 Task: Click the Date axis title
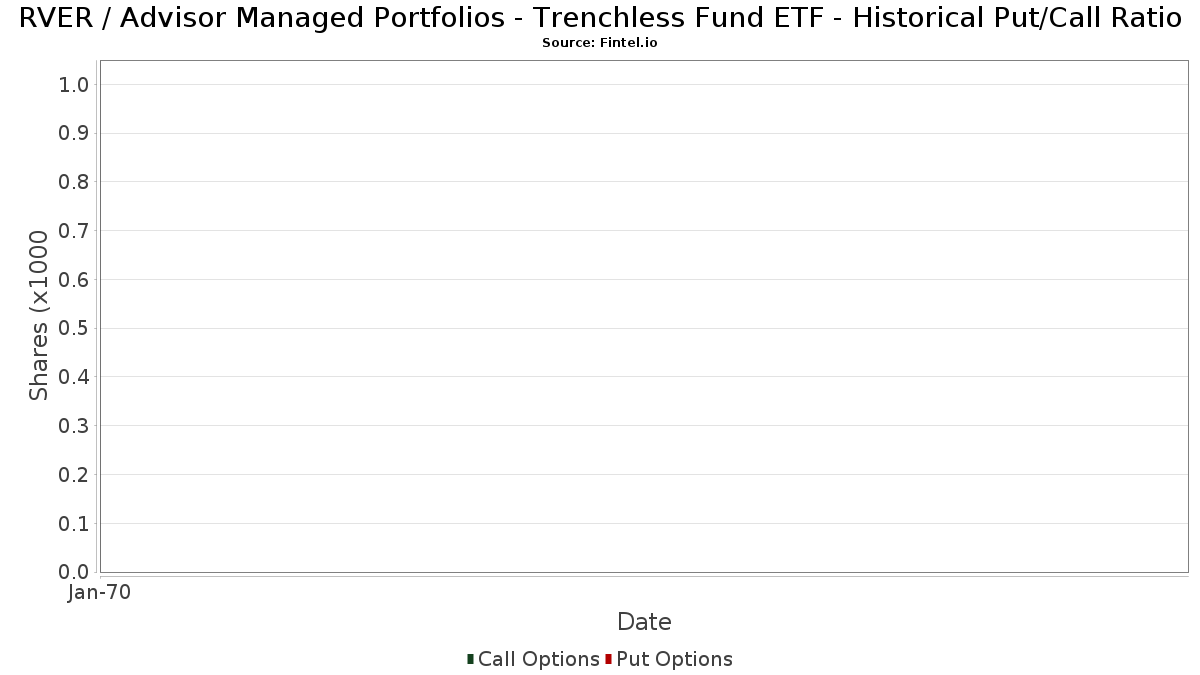(644, 622)
